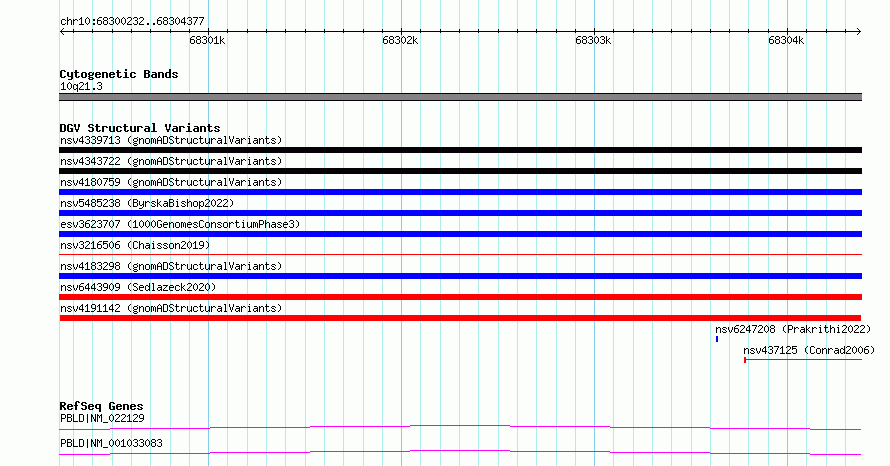
Task: Open variant label nsv5485238 ByrskaBishop2022
Action: [147, 203]
